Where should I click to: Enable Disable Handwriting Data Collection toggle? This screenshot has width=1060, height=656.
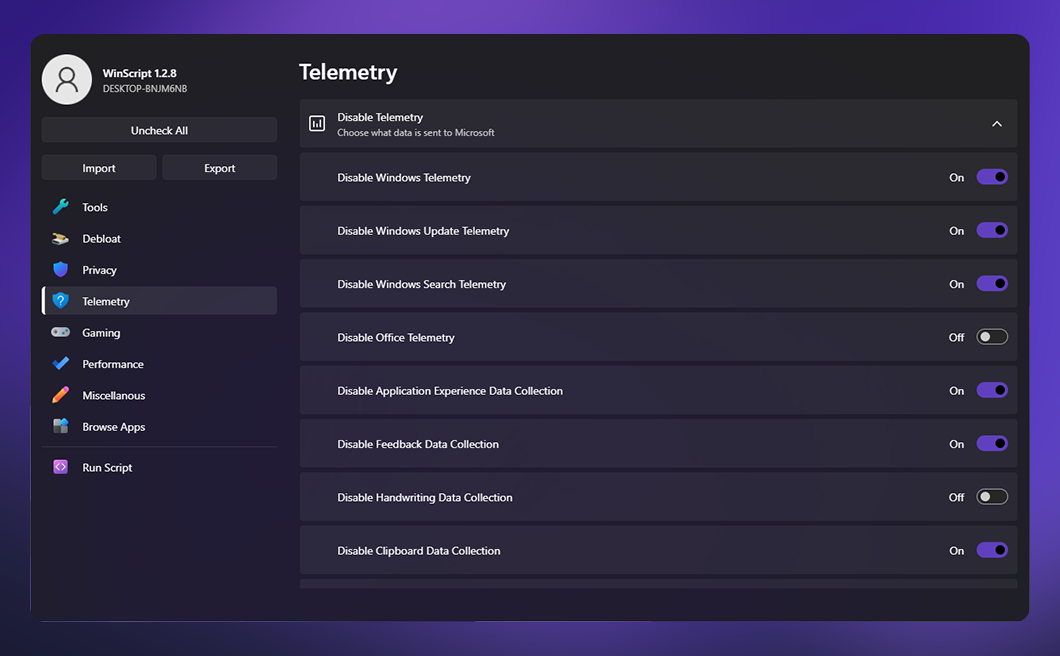pyautogui.click(x=991, y=497)
